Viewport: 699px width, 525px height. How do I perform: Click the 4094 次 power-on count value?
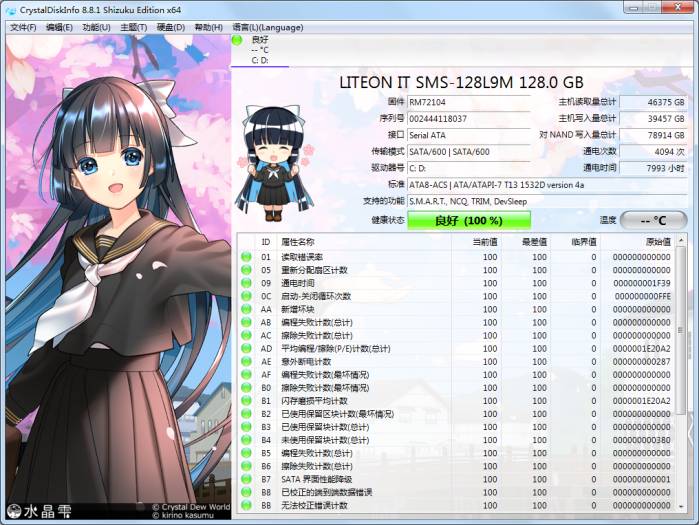654,152
